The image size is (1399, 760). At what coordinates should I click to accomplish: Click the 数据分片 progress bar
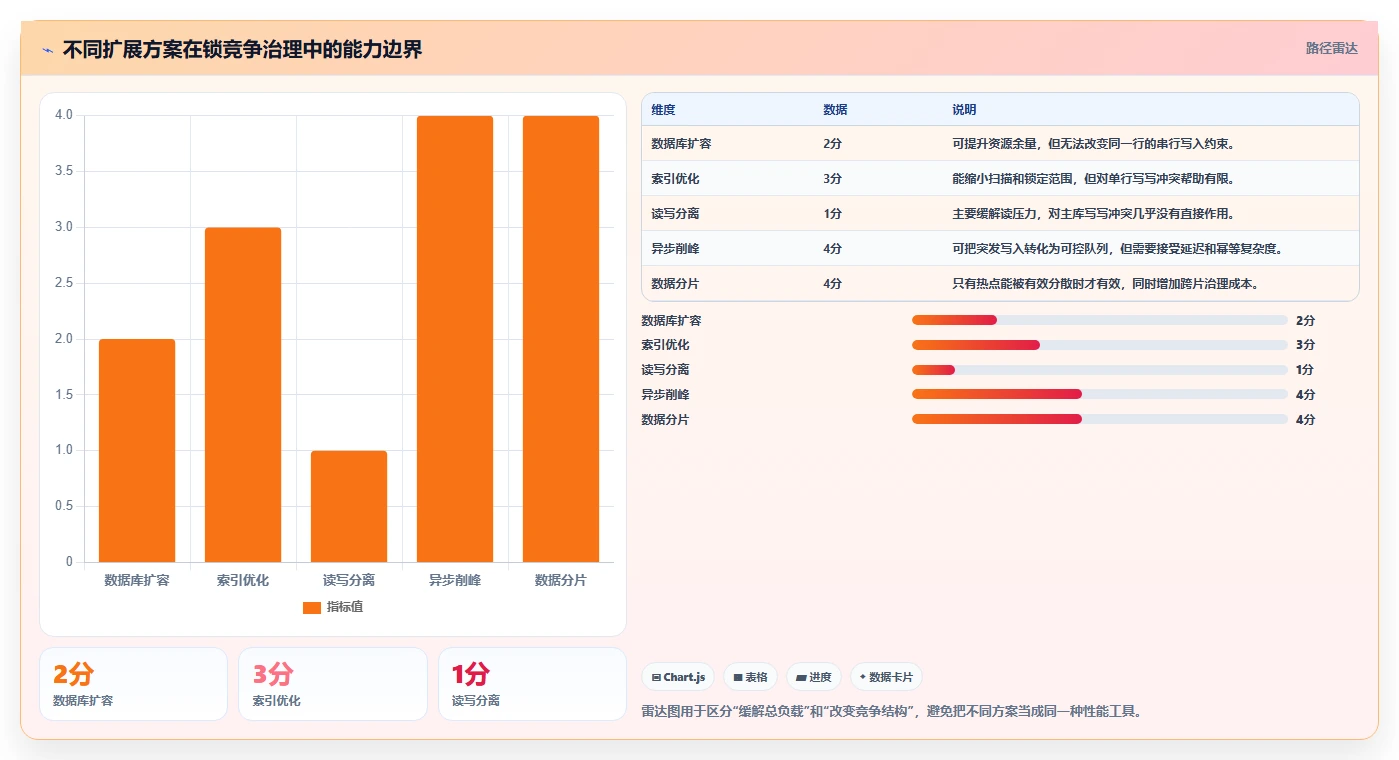1100,419
